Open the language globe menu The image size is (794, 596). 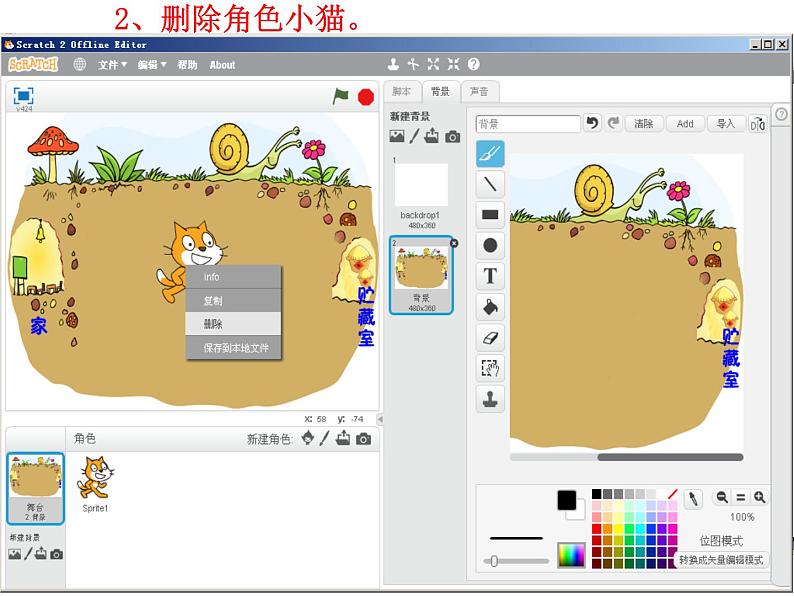pyautogui.click(x=80, y=64)
